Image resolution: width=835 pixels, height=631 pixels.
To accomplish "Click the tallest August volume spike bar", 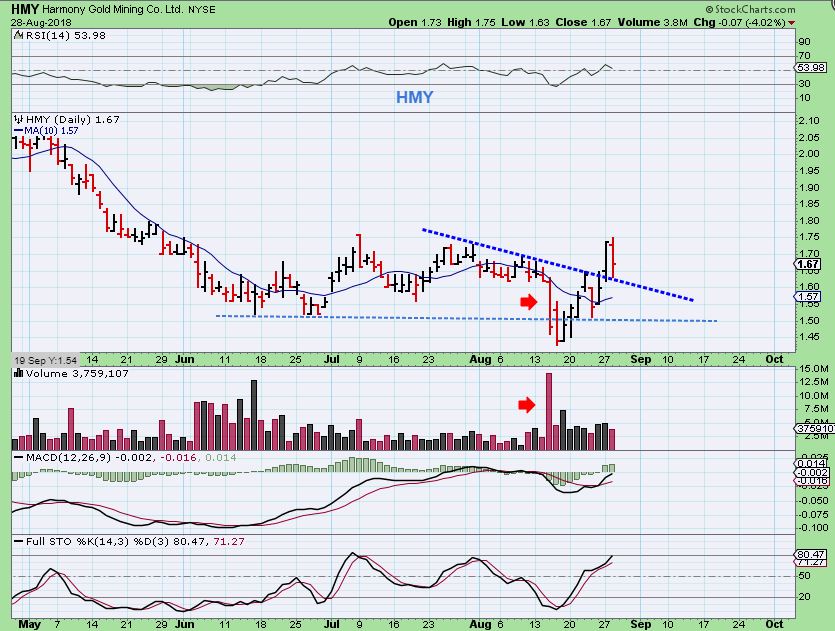I will pos(549,412).
